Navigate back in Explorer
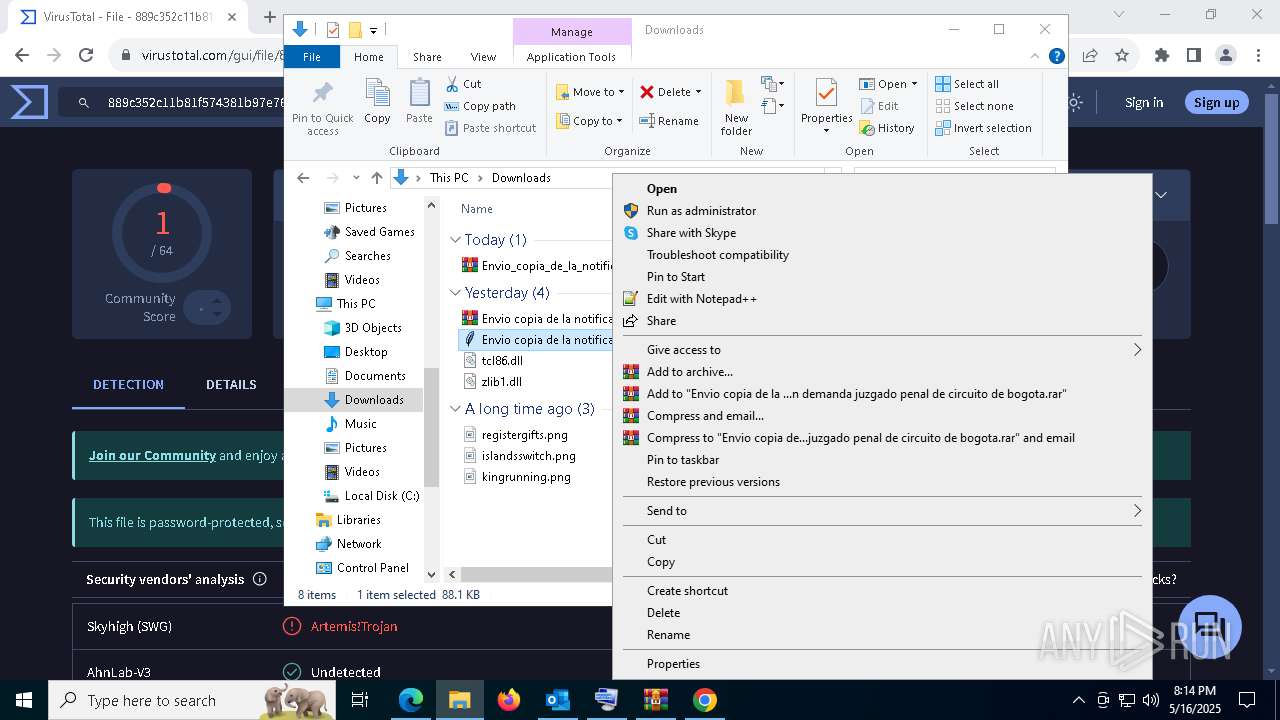The height and width of the screenshot is (720, 1280). (x=303, y=178)
